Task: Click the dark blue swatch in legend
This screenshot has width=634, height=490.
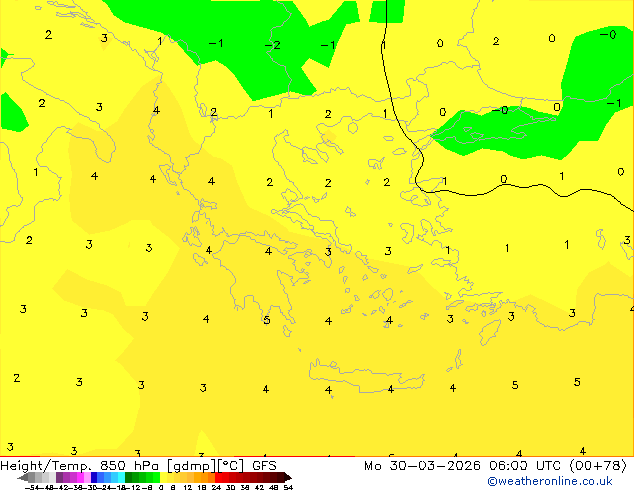Action: tap(94, 477)
